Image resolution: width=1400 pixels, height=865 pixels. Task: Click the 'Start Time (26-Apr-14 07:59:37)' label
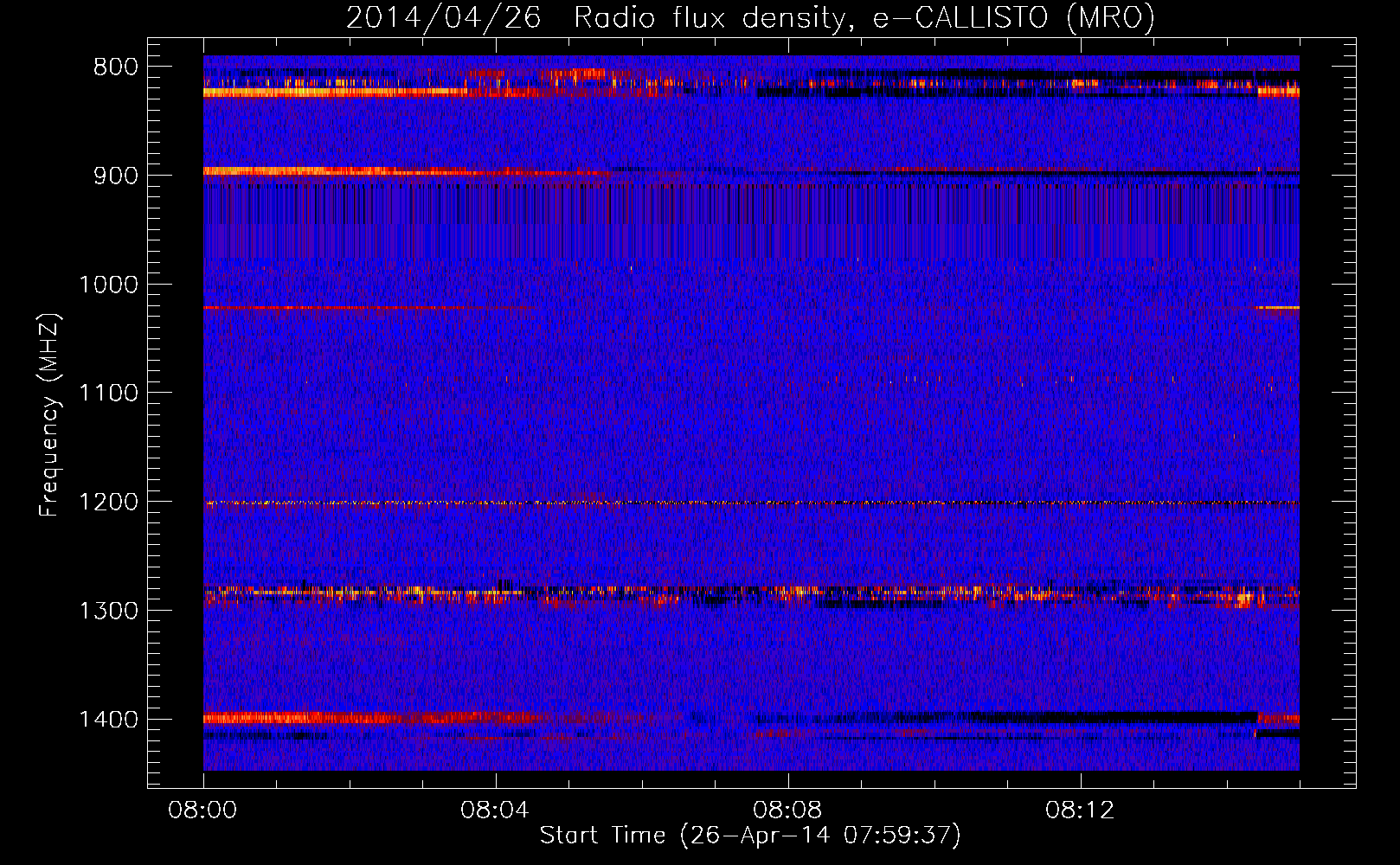750,836
